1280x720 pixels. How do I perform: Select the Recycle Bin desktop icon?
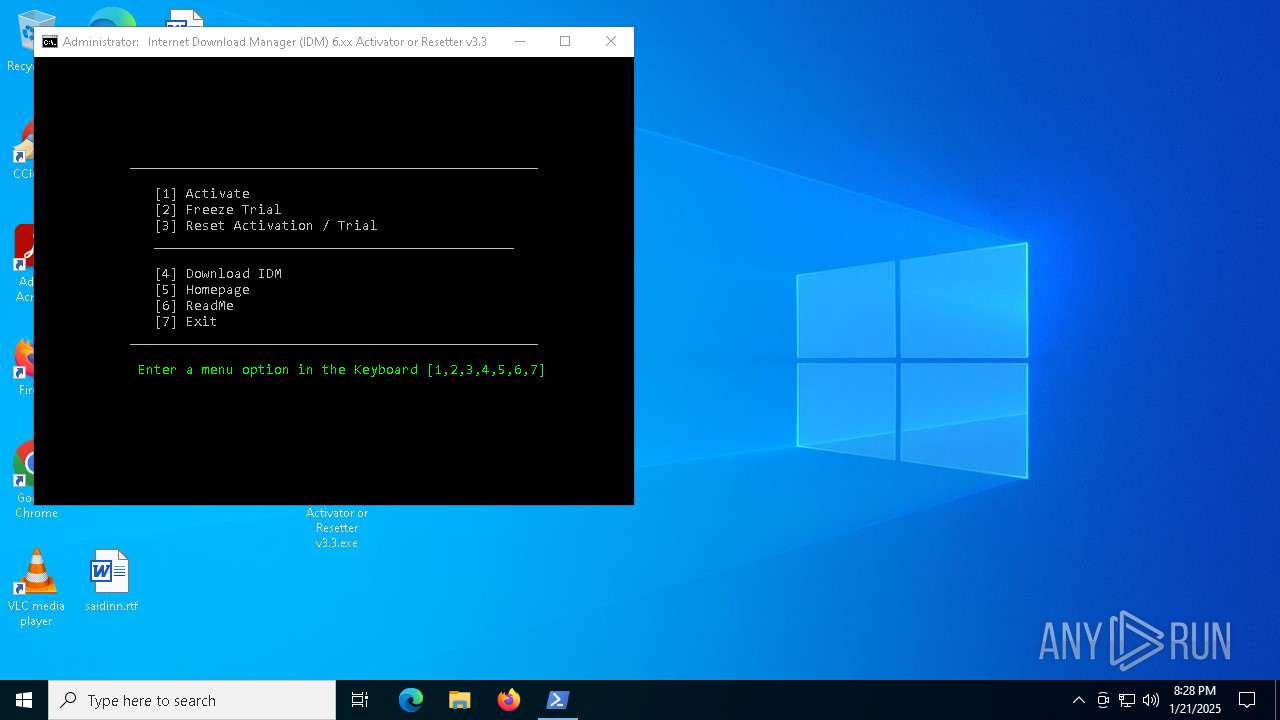(x=20, y=40)
